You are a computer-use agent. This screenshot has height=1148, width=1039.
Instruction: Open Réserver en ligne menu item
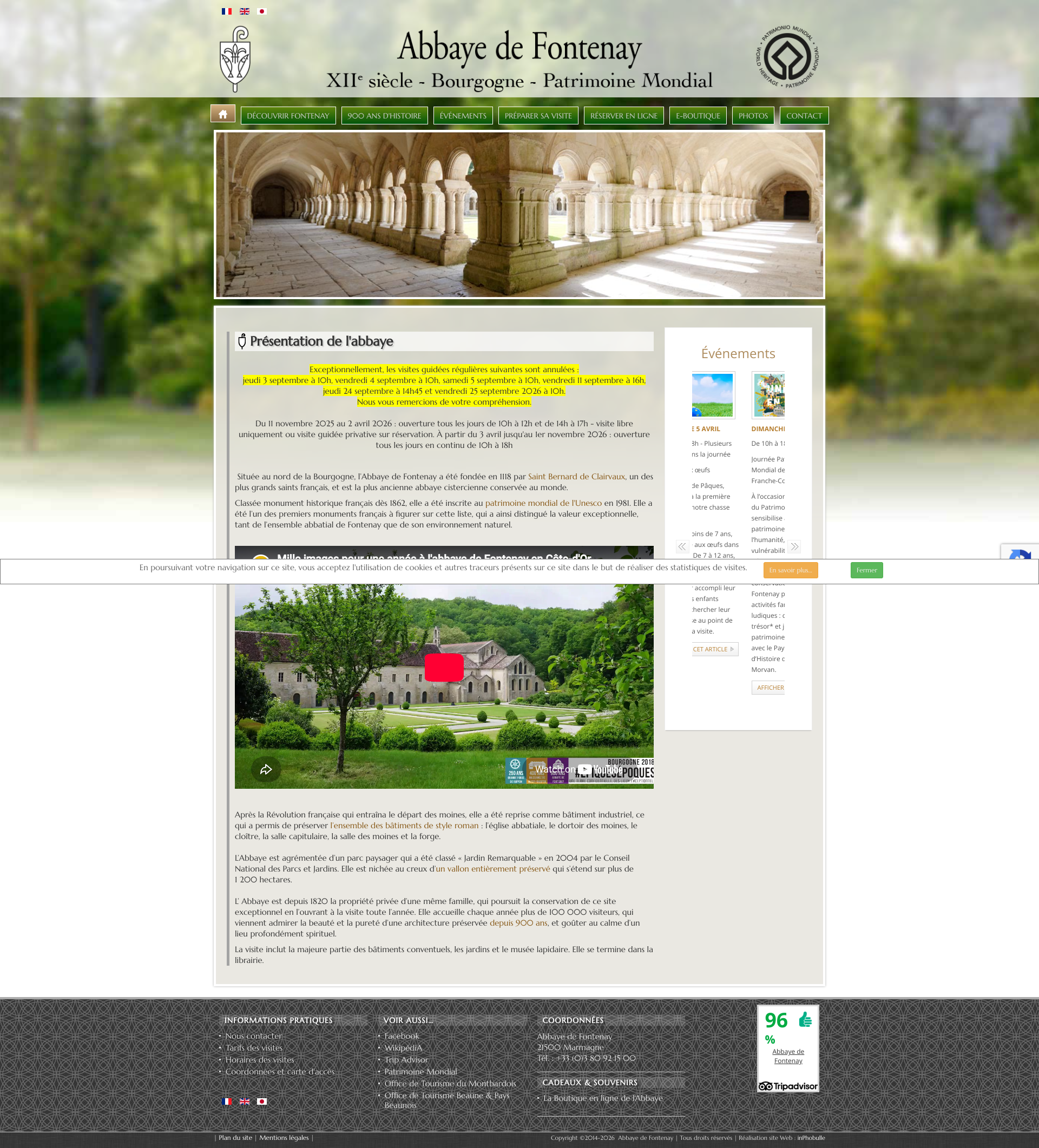click(624, 116)
